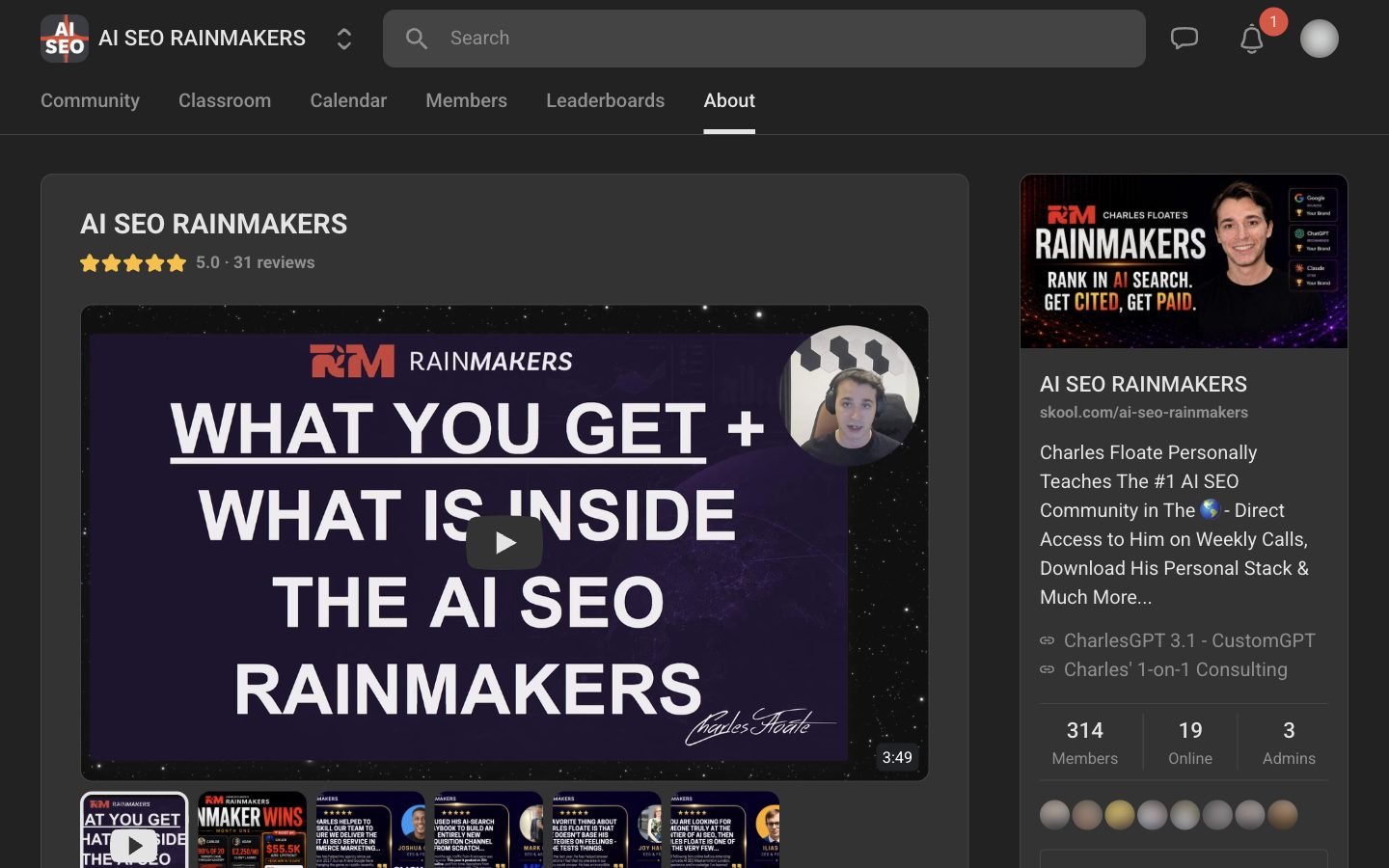1389x868 pixels.
Task: Expand the community switcher chevrons
Action: coord(343,39)
